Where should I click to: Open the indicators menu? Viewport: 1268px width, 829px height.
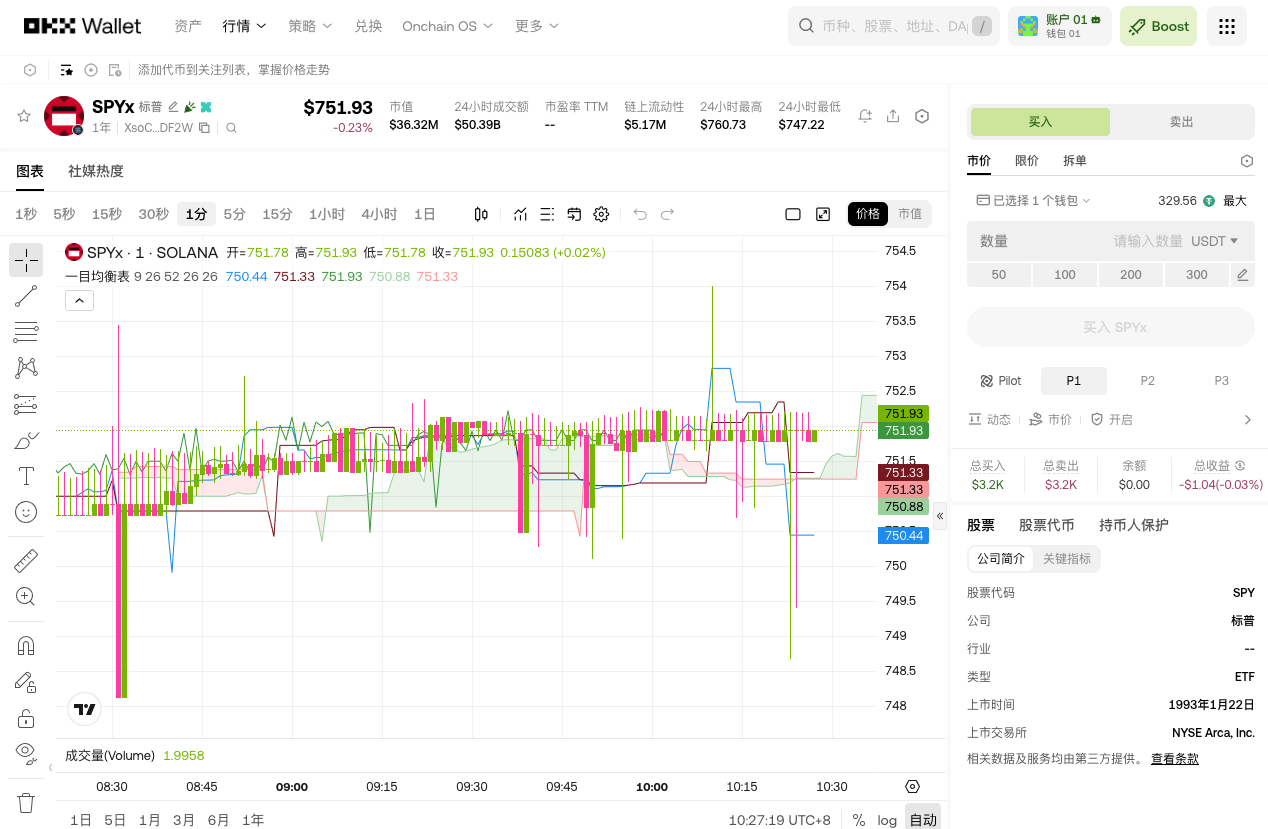tap(520, 214)
